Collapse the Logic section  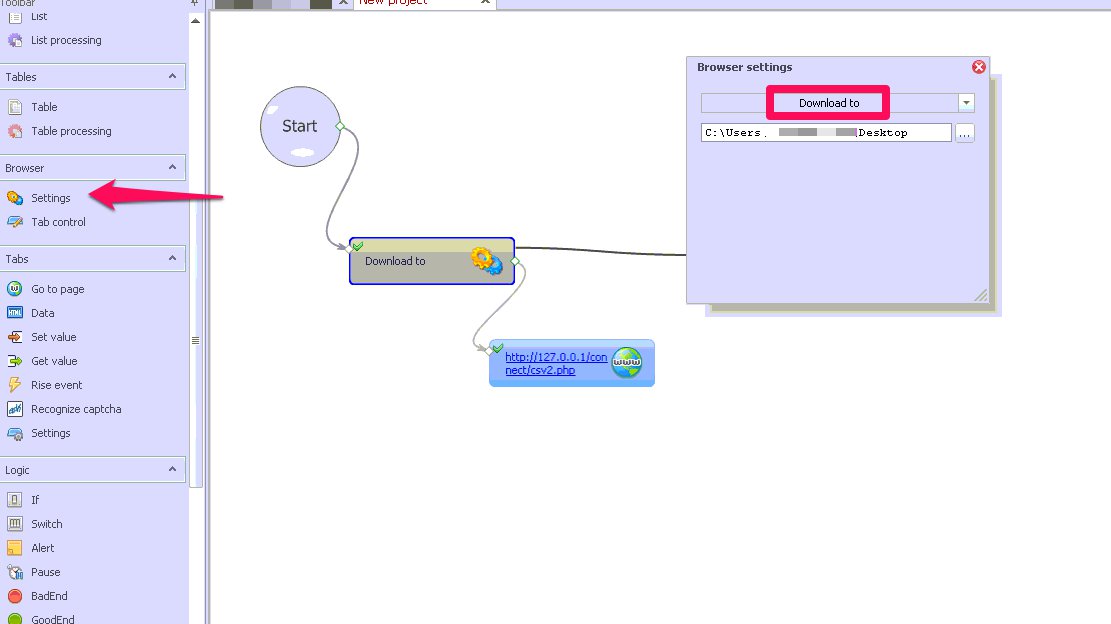pos(172,470)
